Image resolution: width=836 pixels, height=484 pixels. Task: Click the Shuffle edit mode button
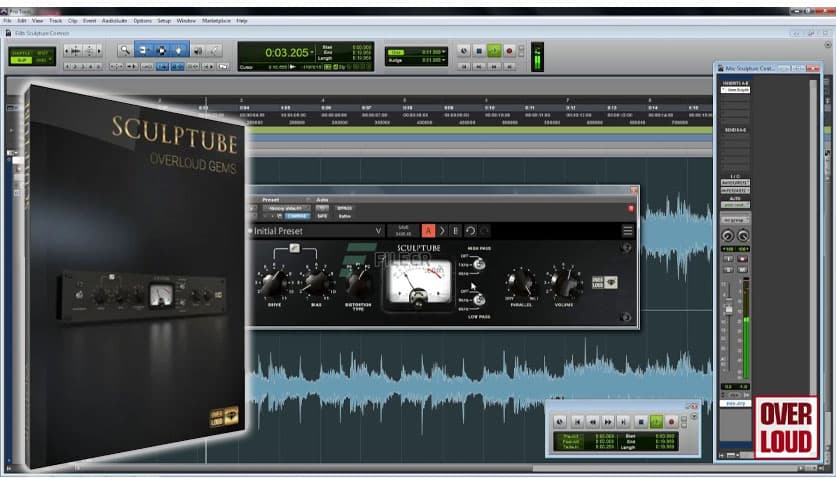pos(21,53)
